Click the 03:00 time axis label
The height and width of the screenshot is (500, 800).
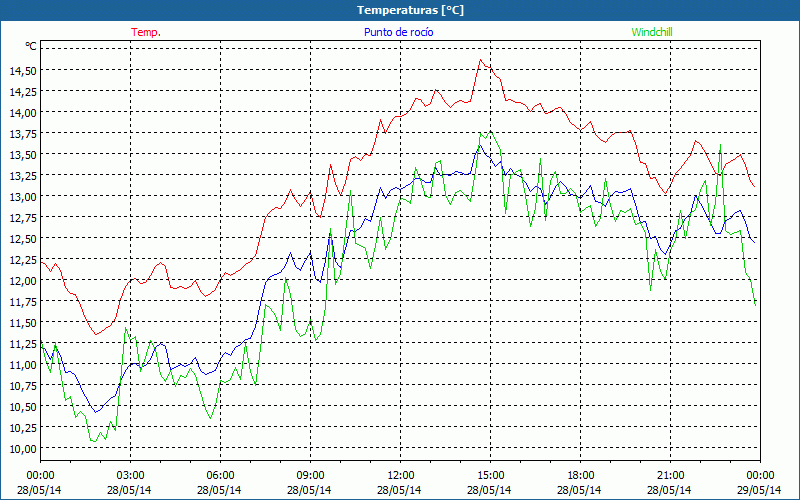pyautogui.click(x=131, y=475)
